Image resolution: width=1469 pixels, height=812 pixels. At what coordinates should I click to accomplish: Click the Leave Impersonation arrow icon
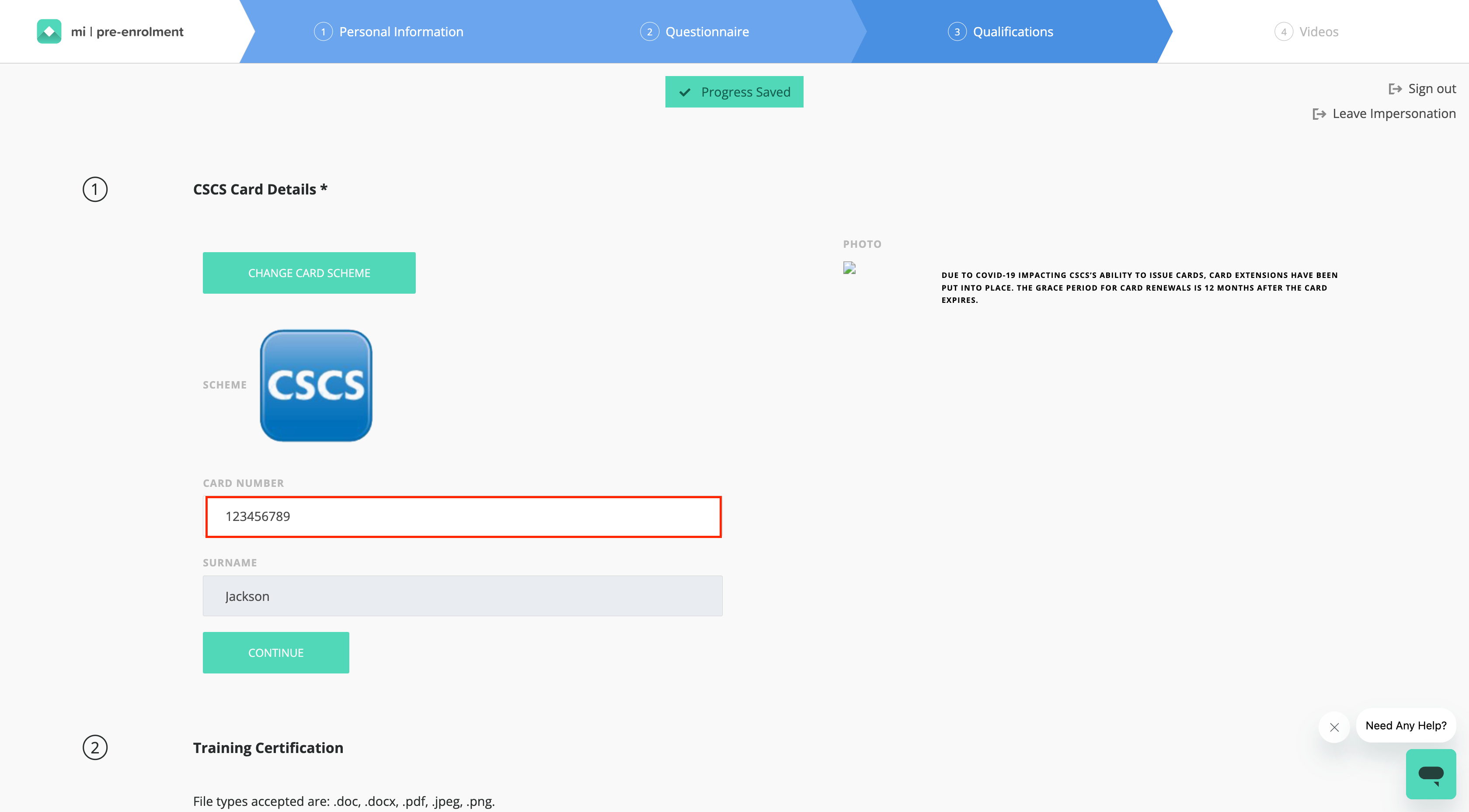tap(1319, 114)
